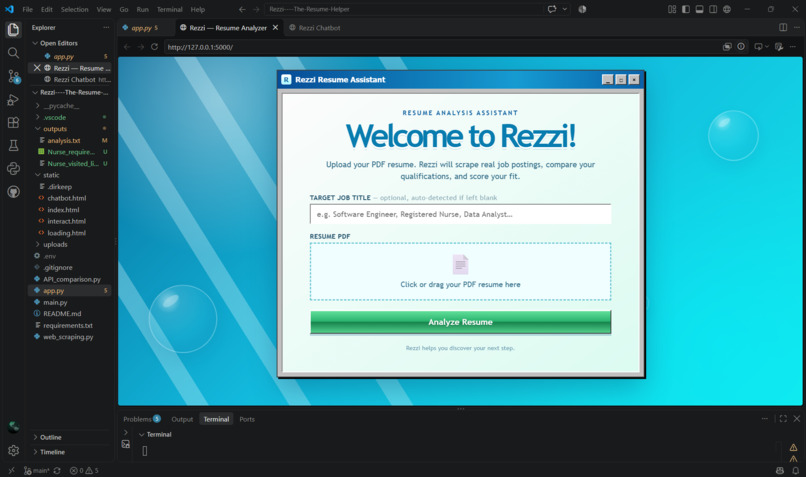Collapse the Open Editors section

[x=35, y=43]
